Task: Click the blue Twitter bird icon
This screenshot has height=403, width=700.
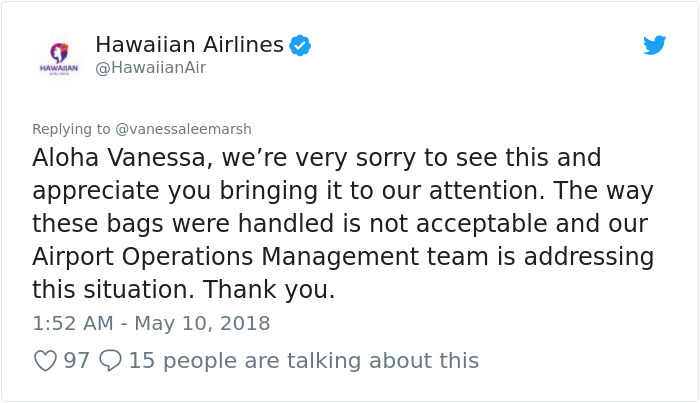Action: click(654, 45)
